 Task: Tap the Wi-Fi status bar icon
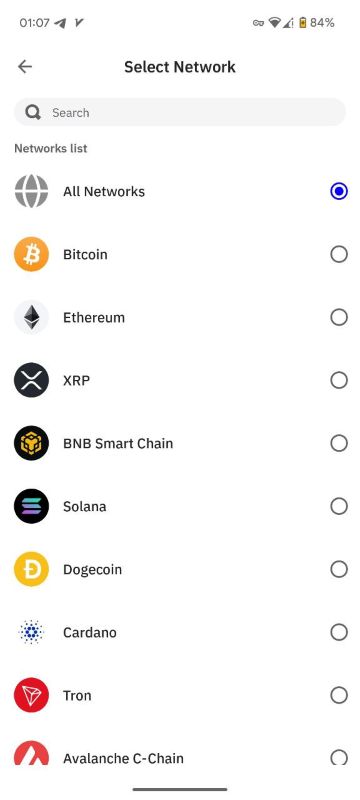click(275, 22)
